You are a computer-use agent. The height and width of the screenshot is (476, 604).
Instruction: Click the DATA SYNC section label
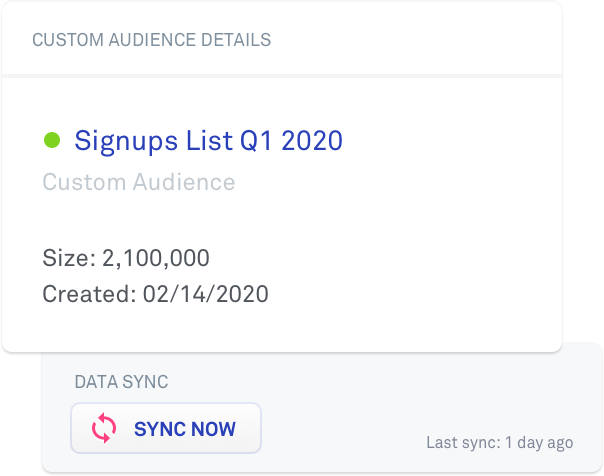click(x=121, y=382)
